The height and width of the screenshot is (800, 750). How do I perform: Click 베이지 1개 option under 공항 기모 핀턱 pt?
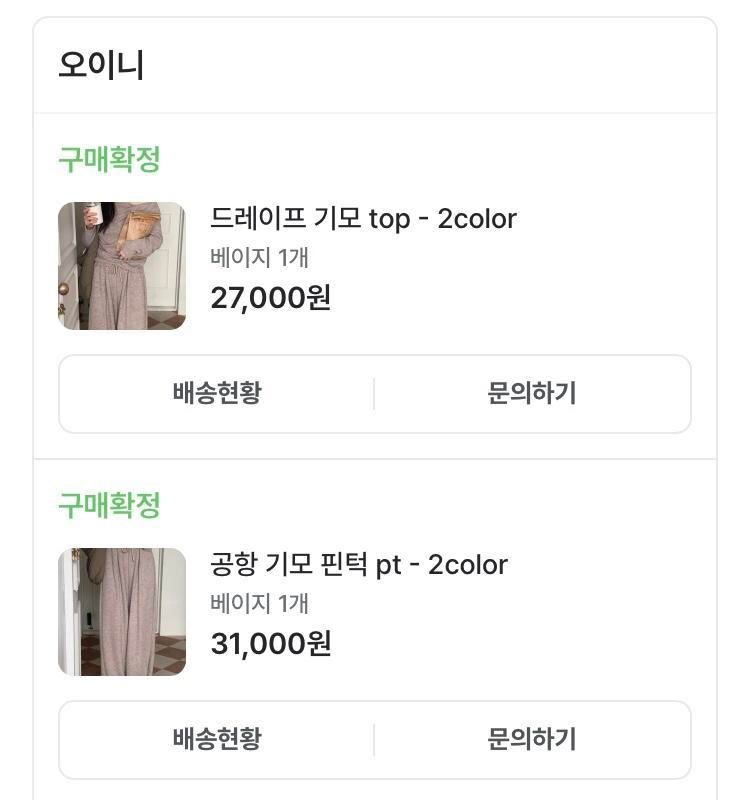pos(259,603)
